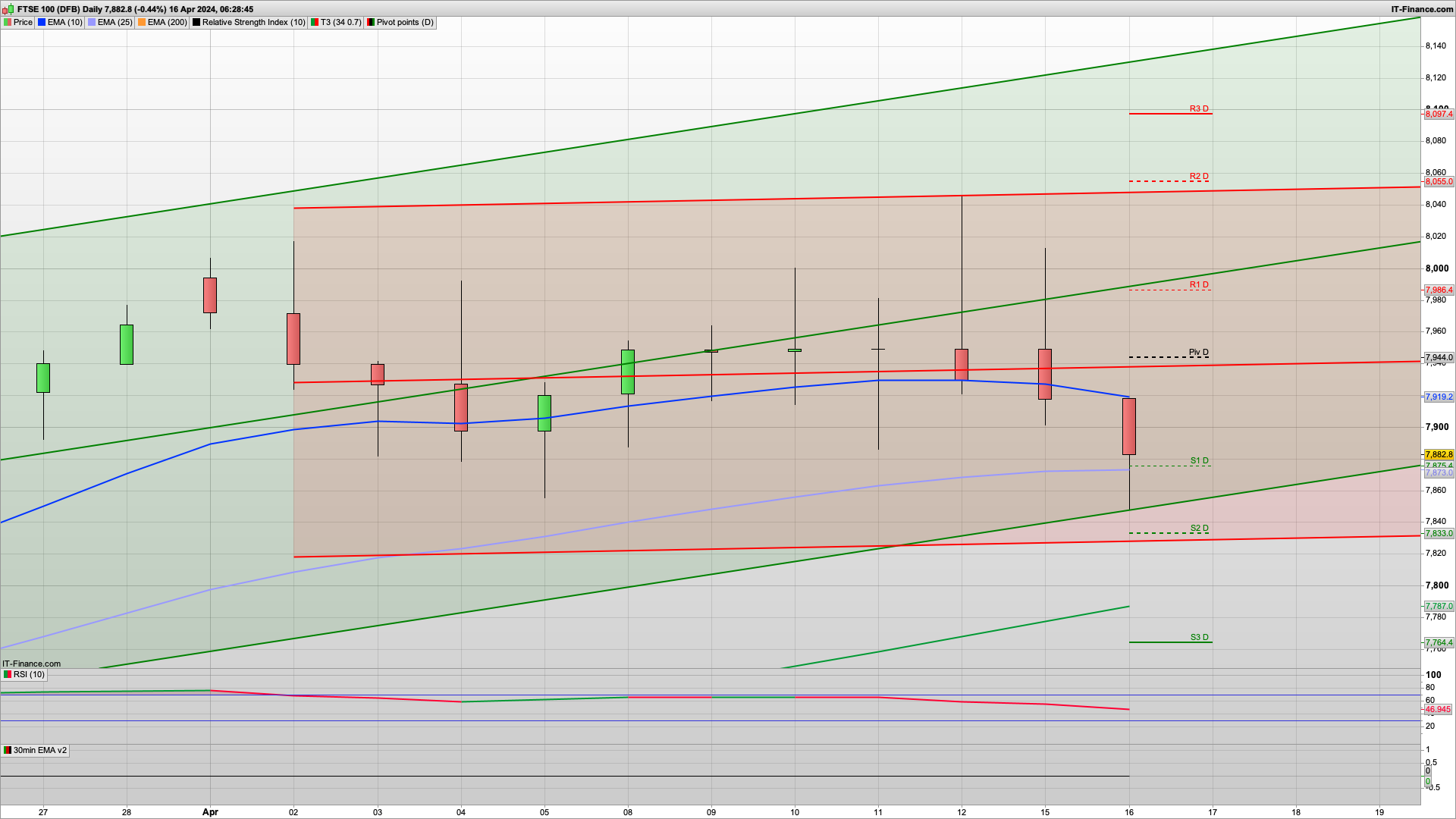Open the IT-Finance.com label at top right
This screenshot has height=819, width=1456.
pyautogui.click(x=1422, y=9)
